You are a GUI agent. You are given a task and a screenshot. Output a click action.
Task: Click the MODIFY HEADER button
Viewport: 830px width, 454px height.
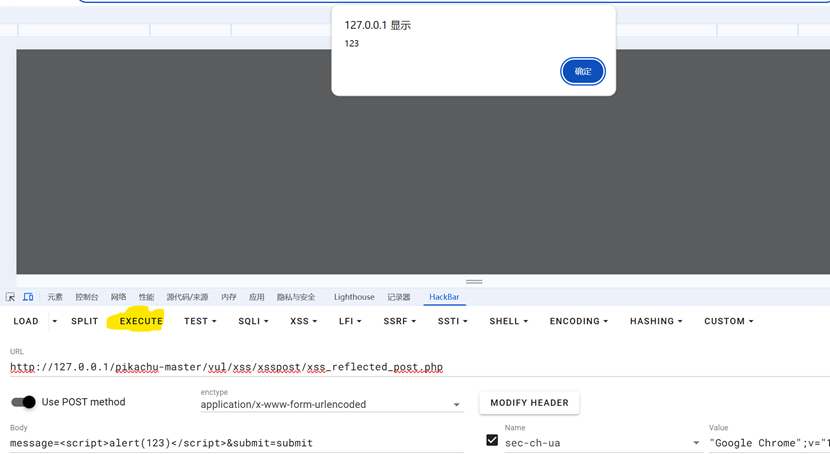(529, 403)
